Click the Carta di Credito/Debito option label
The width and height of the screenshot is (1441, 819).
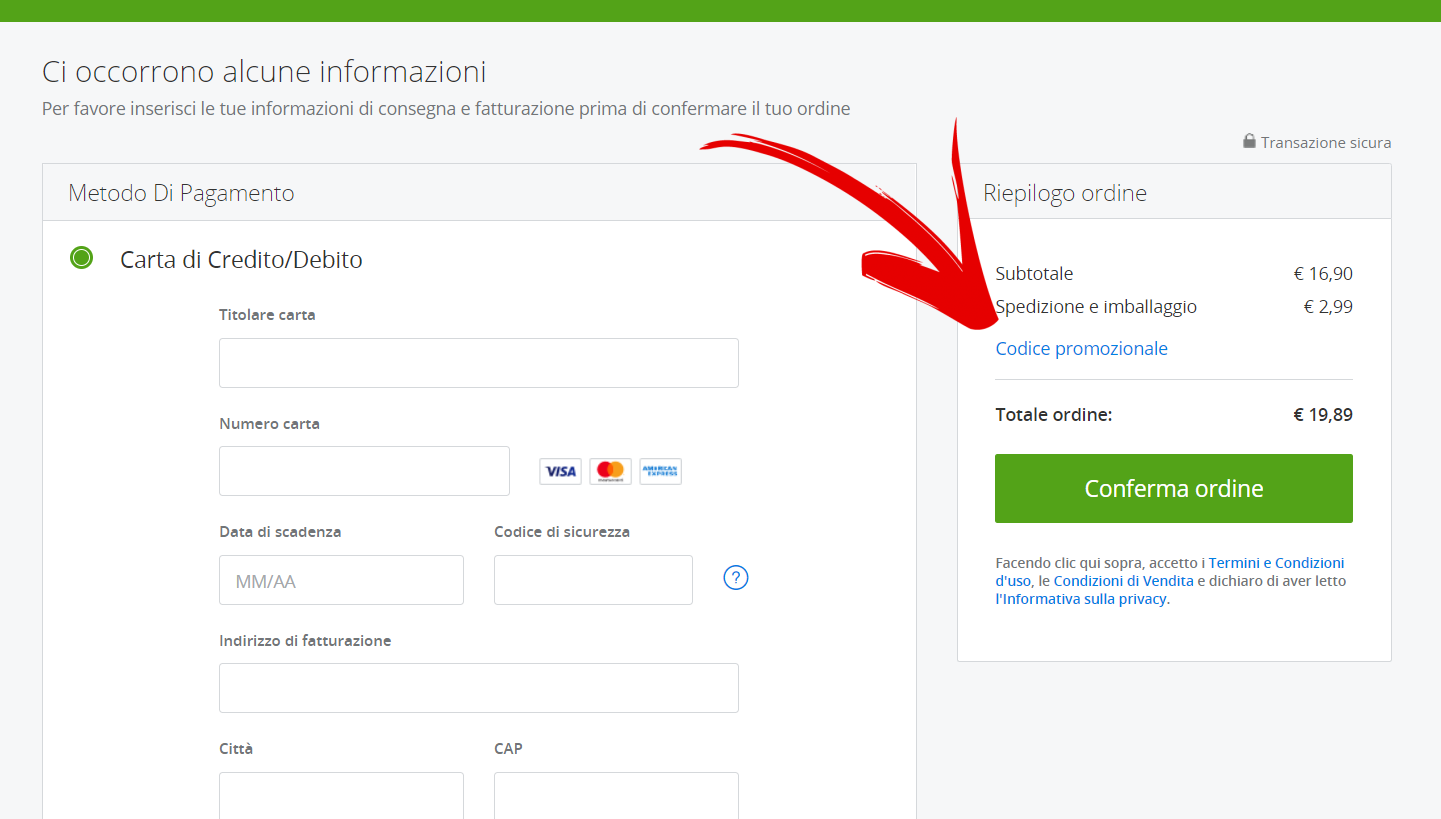click(241, 260)
